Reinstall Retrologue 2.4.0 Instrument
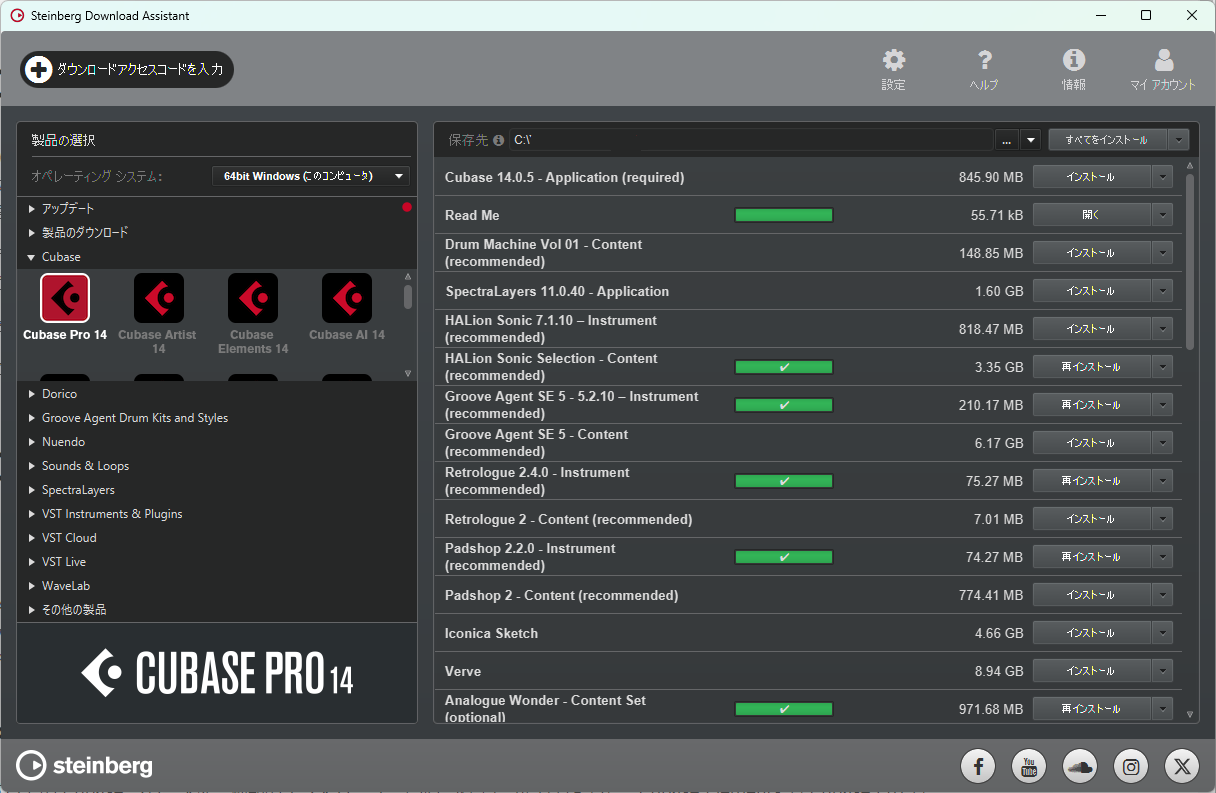Image resolution: width=1216 pixels, height=793 pixels. coord(1091,481)
